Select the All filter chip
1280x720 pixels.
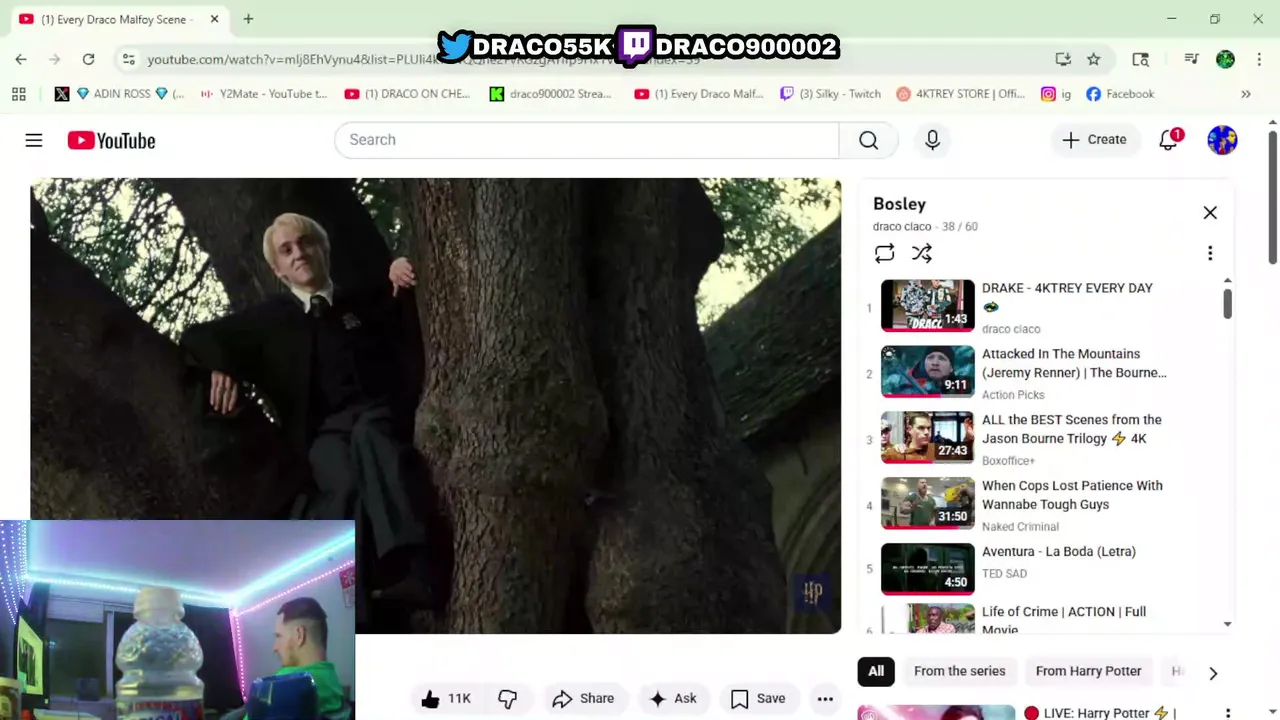tap(876, 671)
